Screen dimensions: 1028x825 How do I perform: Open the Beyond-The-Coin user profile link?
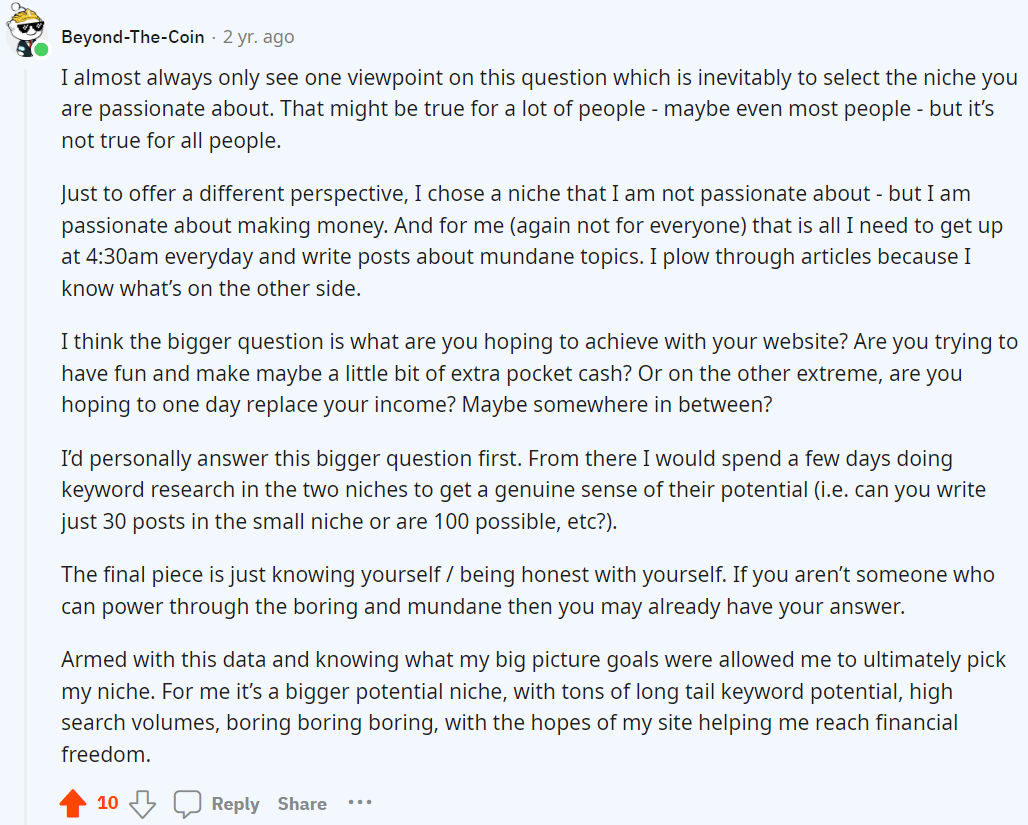point(132,37)
